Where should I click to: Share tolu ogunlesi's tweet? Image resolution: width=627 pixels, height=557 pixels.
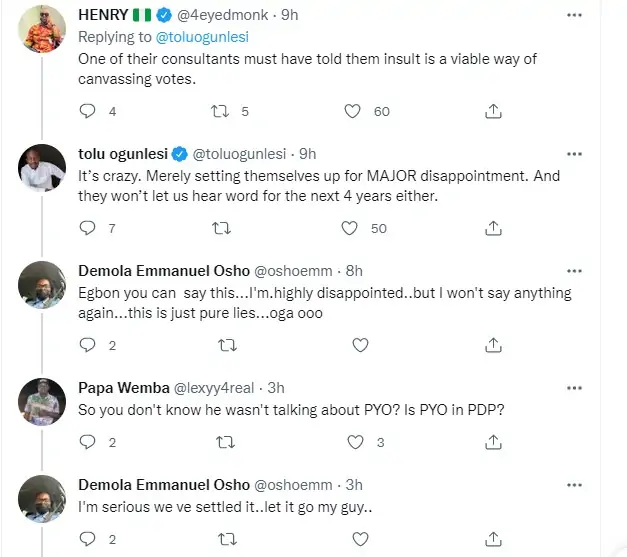[492, 229]
